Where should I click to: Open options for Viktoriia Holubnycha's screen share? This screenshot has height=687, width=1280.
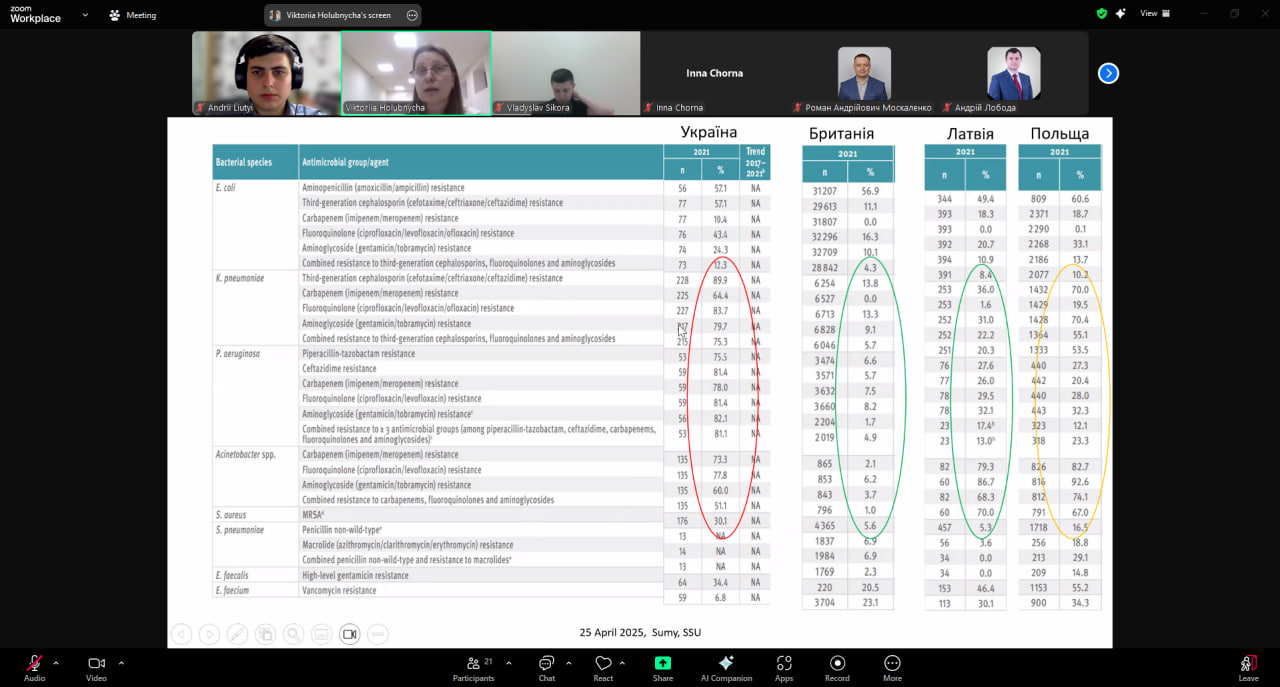(x=412, y=15)
